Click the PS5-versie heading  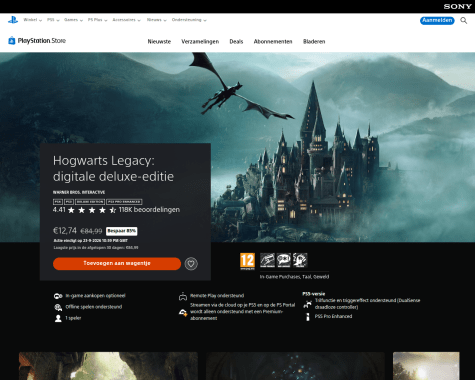314,294
